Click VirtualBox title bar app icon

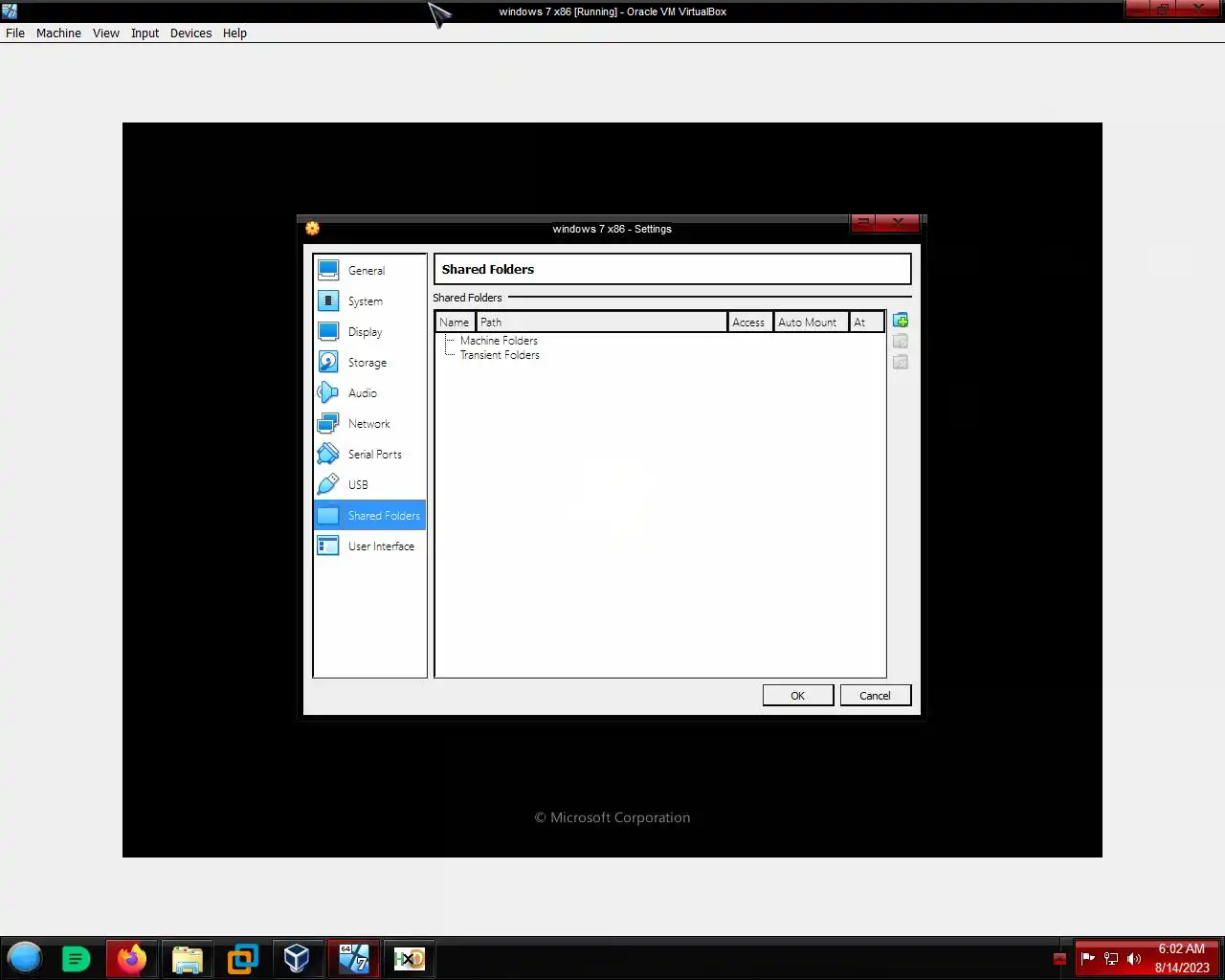(10, 11)
